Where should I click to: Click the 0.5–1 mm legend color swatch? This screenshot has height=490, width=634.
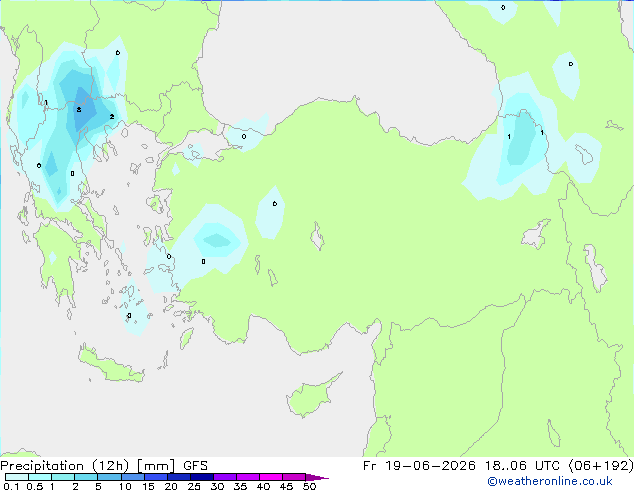[40, 477]
